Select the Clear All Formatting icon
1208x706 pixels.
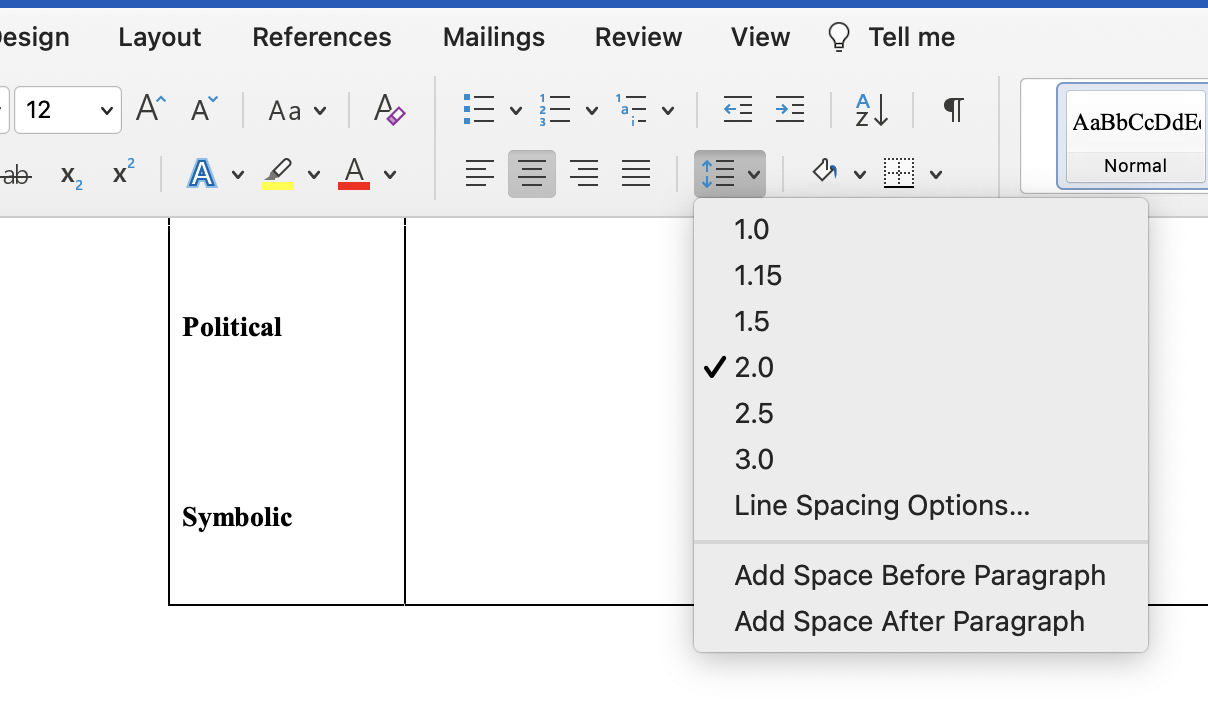click(389, 109)
